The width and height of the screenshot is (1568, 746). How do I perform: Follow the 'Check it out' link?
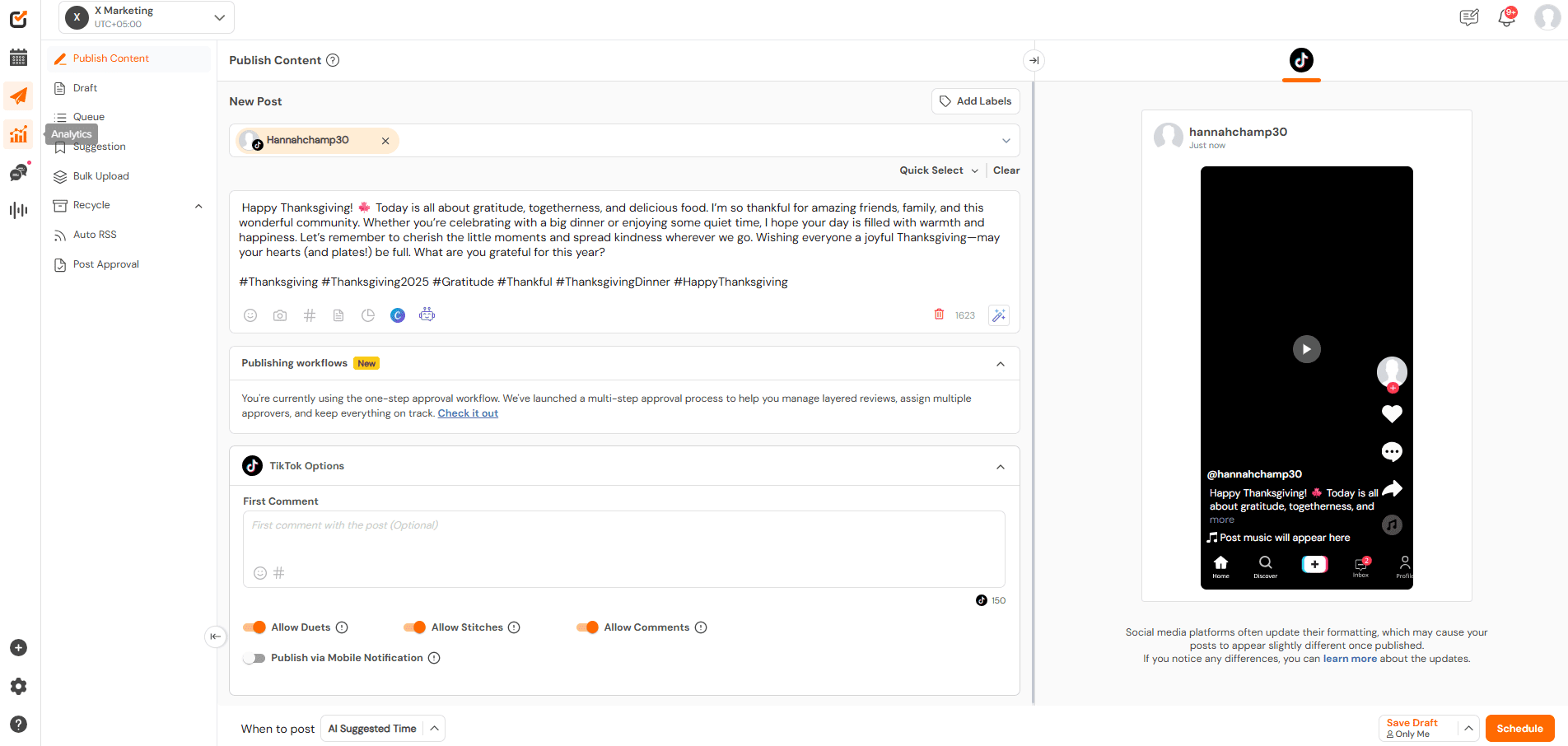468,413
